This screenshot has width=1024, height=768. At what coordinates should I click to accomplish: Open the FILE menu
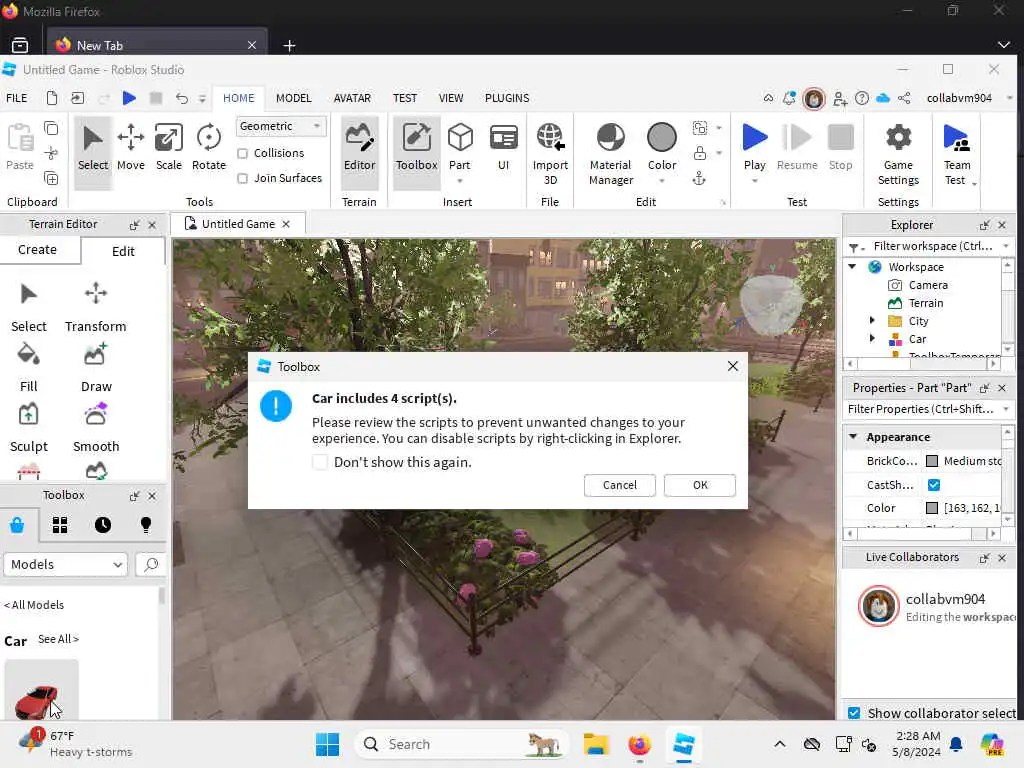17,98
